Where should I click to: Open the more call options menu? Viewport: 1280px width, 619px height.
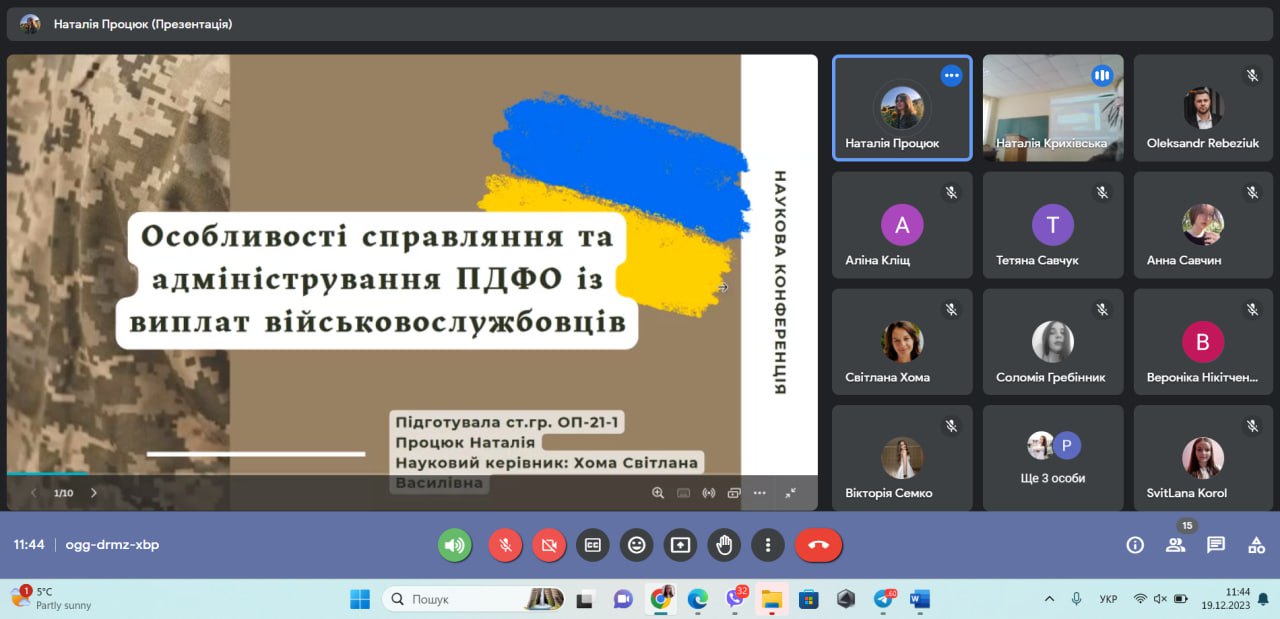click(x=768, y=545)
